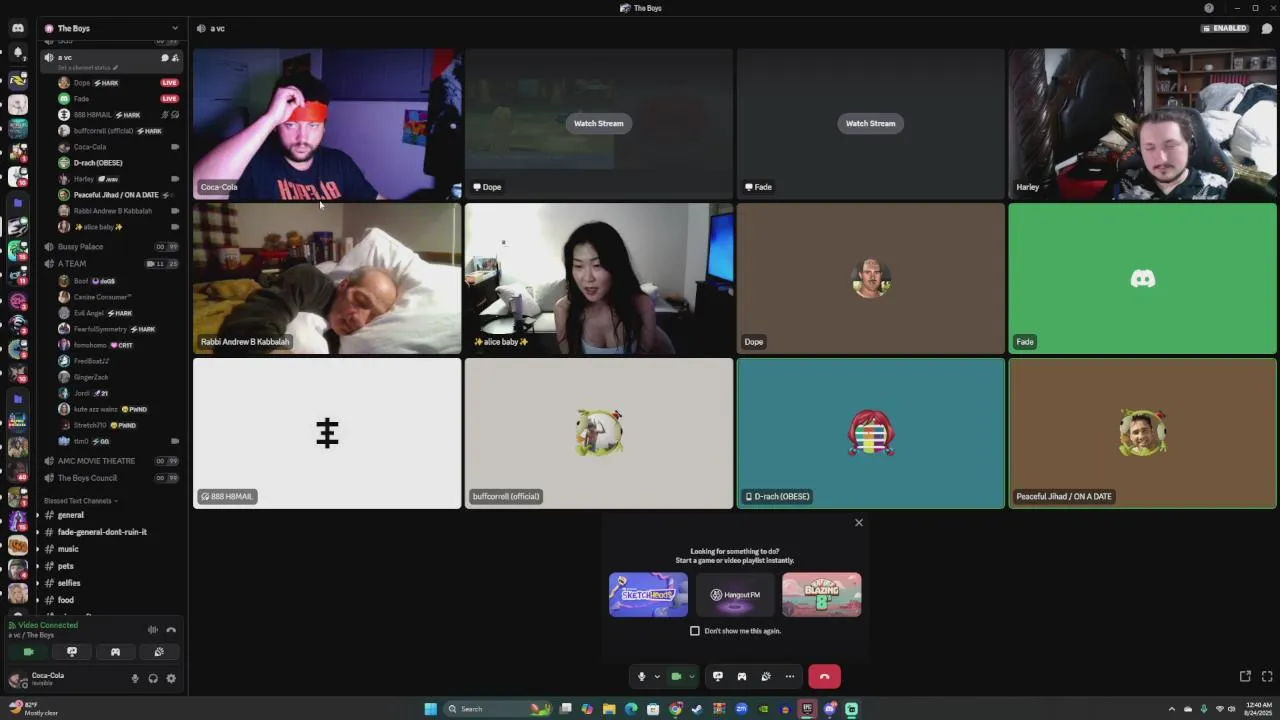
Task: Start the Sketch Heads activity
Action: 648,595
